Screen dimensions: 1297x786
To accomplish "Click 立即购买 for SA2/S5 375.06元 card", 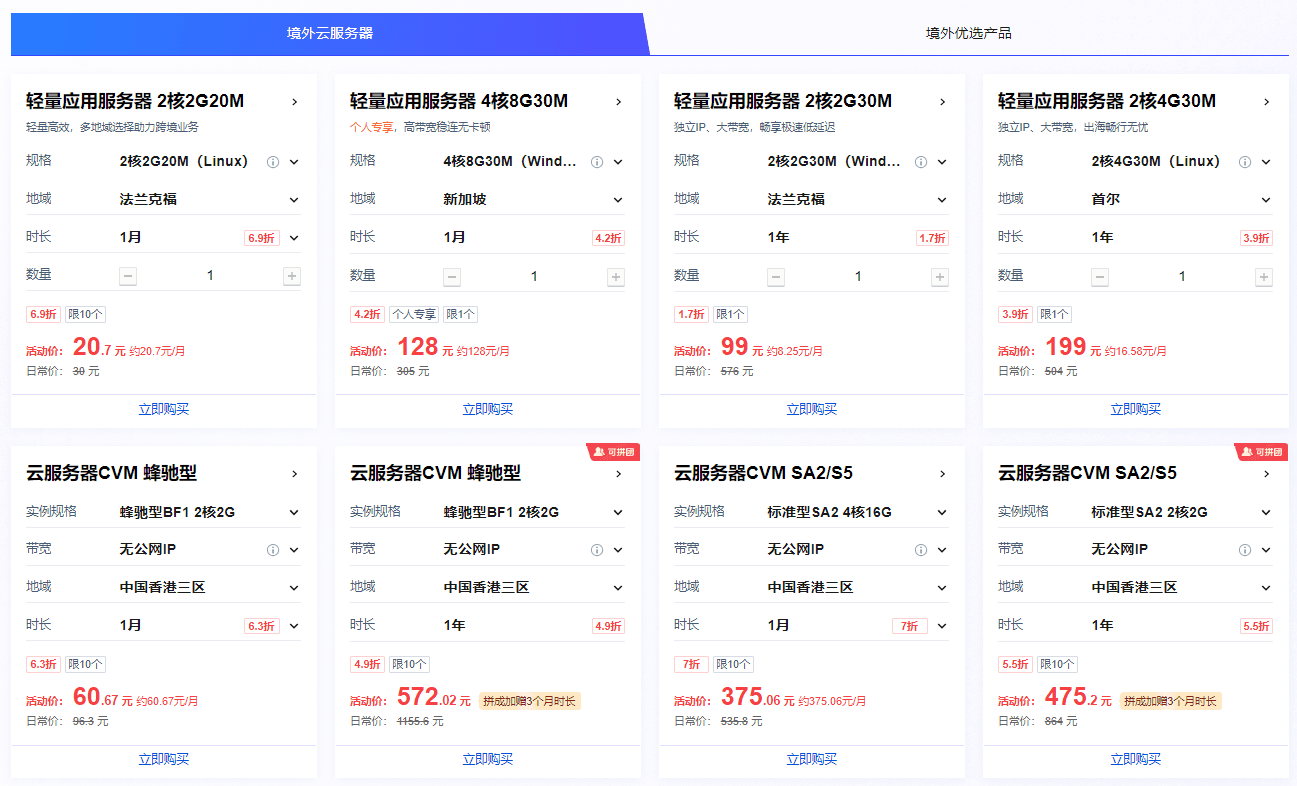I will pos(812,759).
